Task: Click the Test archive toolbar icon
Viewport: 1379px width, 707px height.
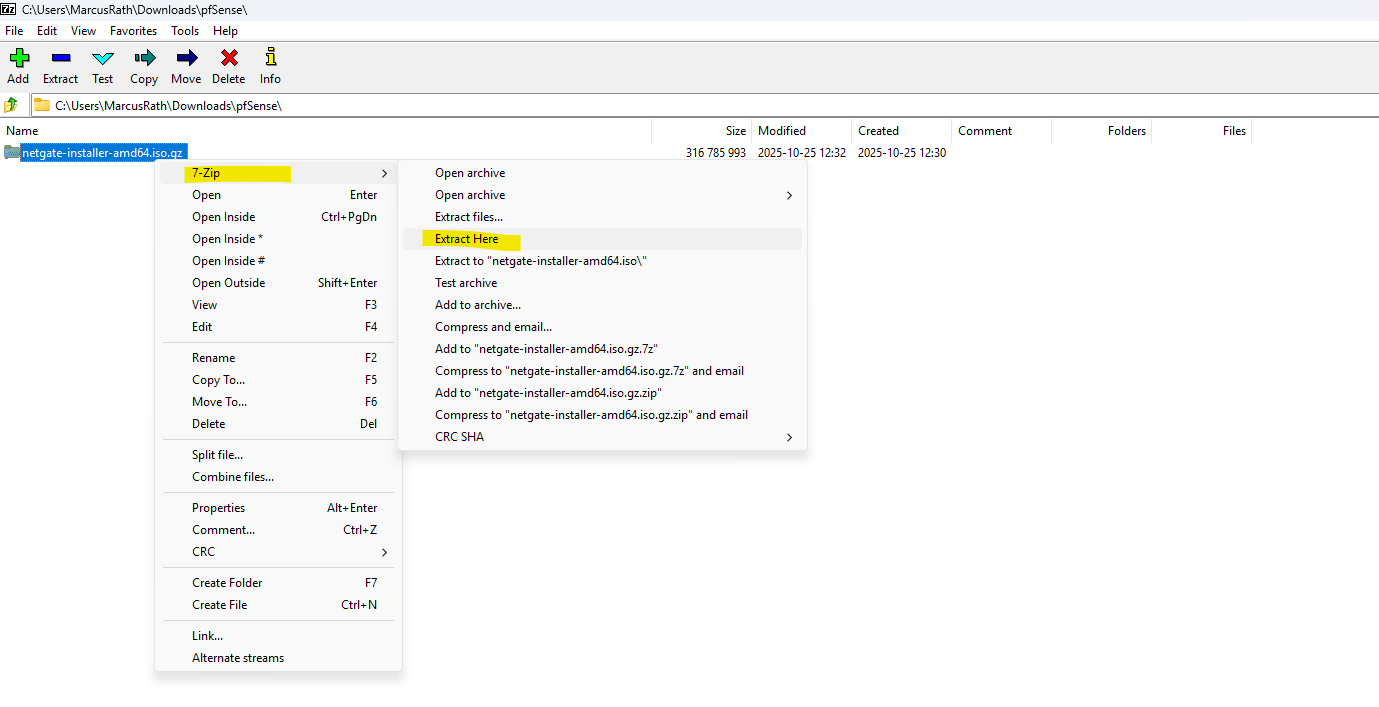Action: pos(102,58)
